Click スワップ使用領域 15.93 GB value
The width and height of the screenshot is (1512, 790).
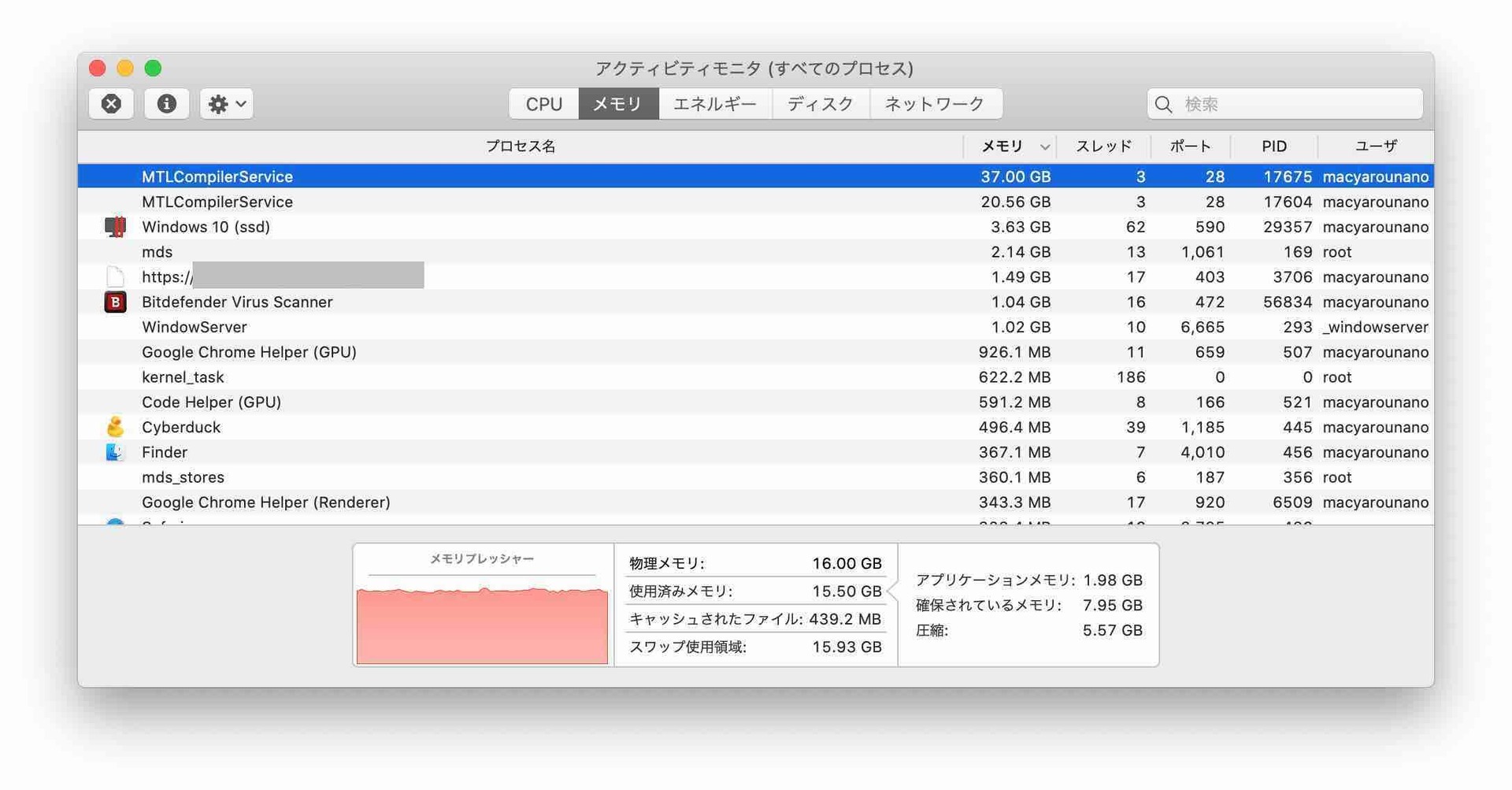click(847, 647)
